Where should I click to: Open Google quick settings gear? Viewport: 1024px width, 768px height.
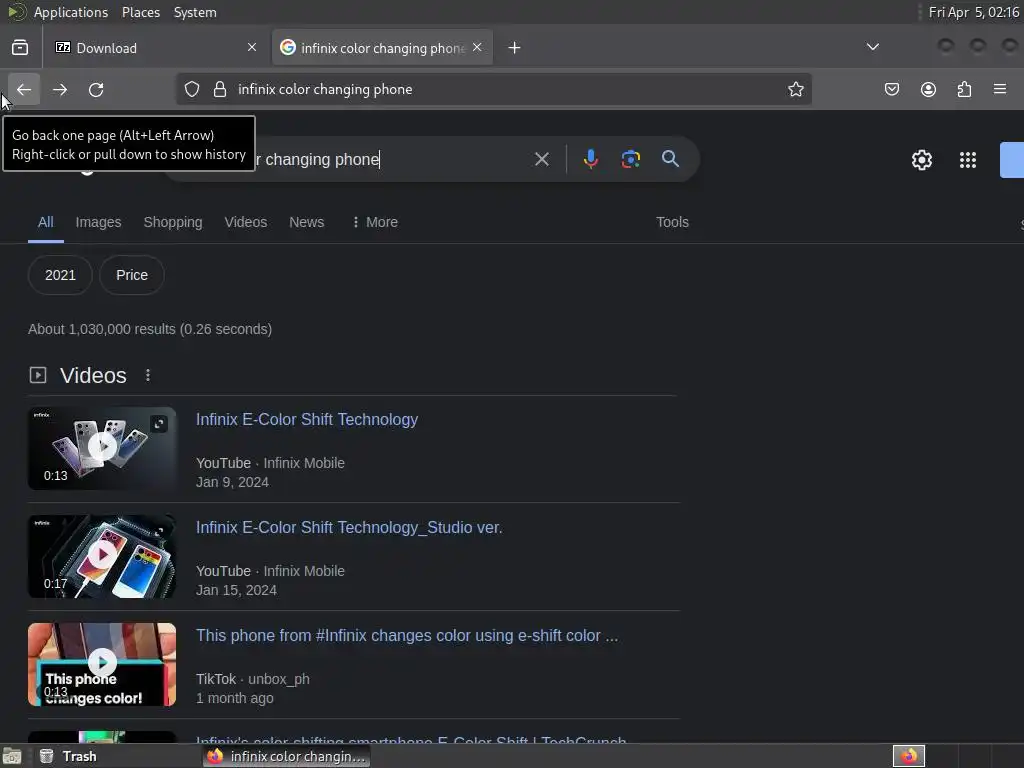click(x=922, y=160)
